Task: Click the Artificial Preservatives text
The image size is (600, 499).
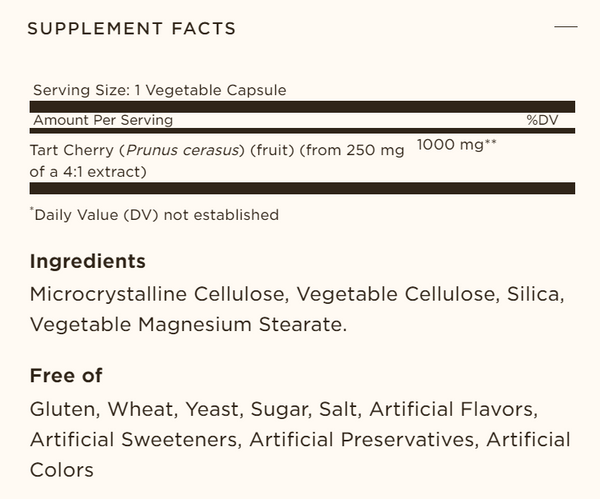Action: pyautogui.click(x=361, y=440)
